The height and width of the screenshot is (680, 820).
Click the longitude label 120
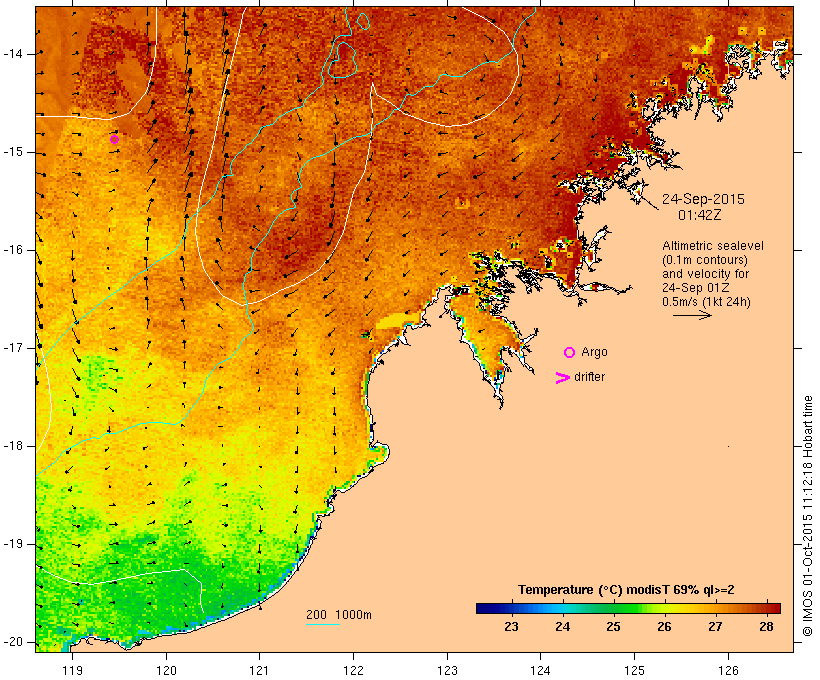pos(166,670)
